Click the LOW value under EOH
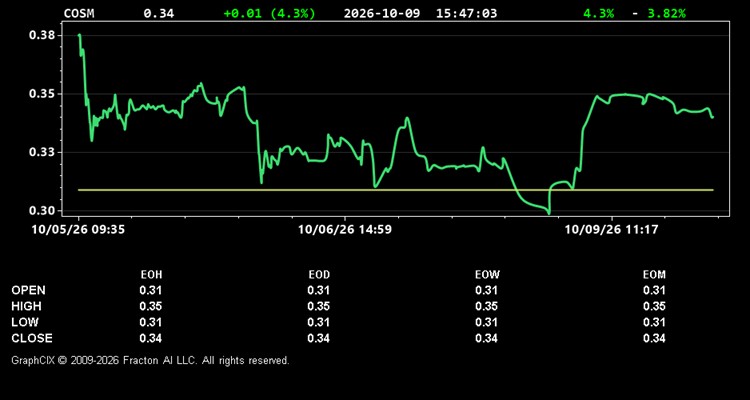 [x=151, y=322]
